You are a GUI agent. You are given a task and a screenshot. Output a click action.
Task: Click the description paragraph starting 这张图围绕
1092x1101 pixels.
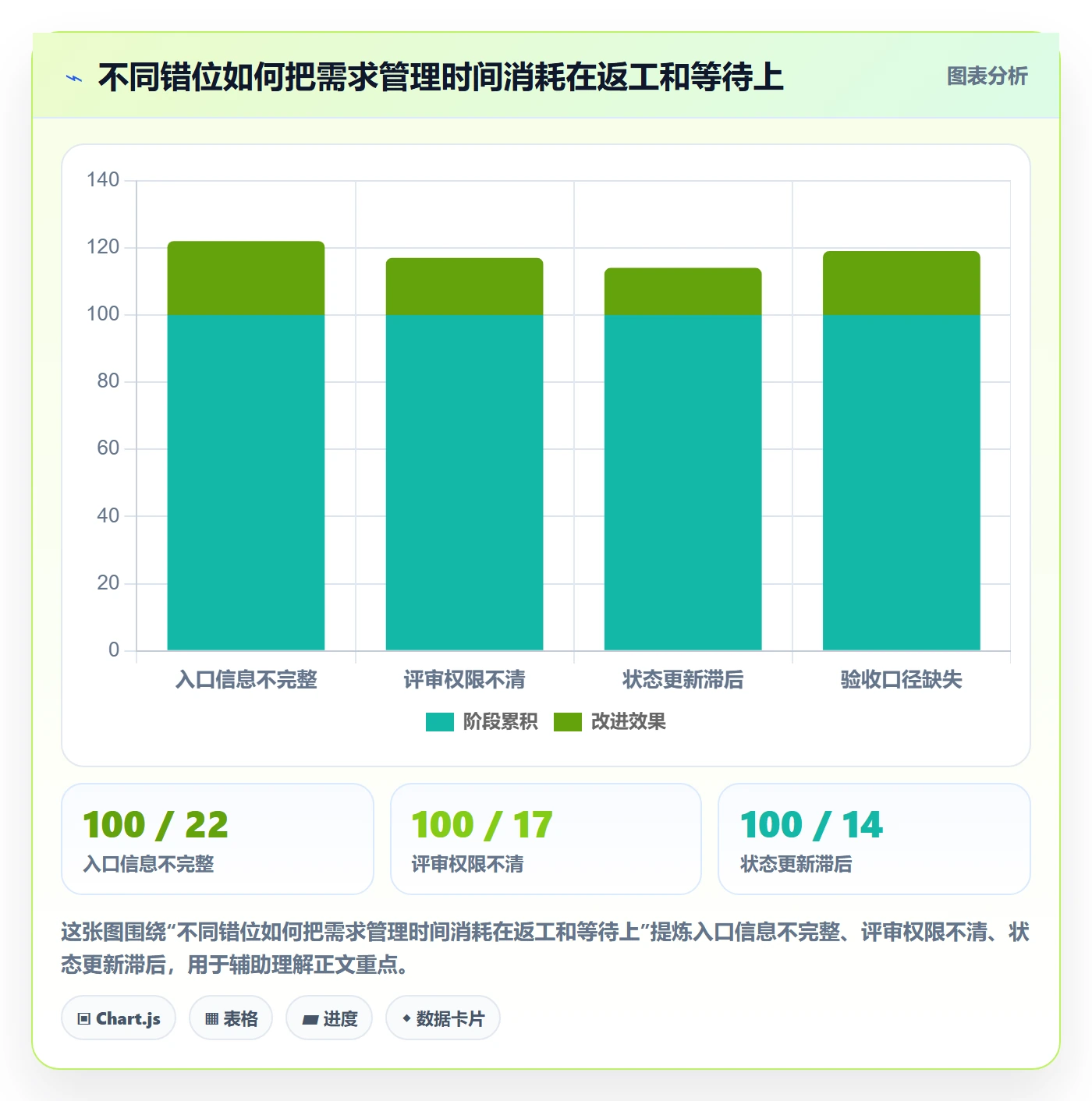coord(545,948)
